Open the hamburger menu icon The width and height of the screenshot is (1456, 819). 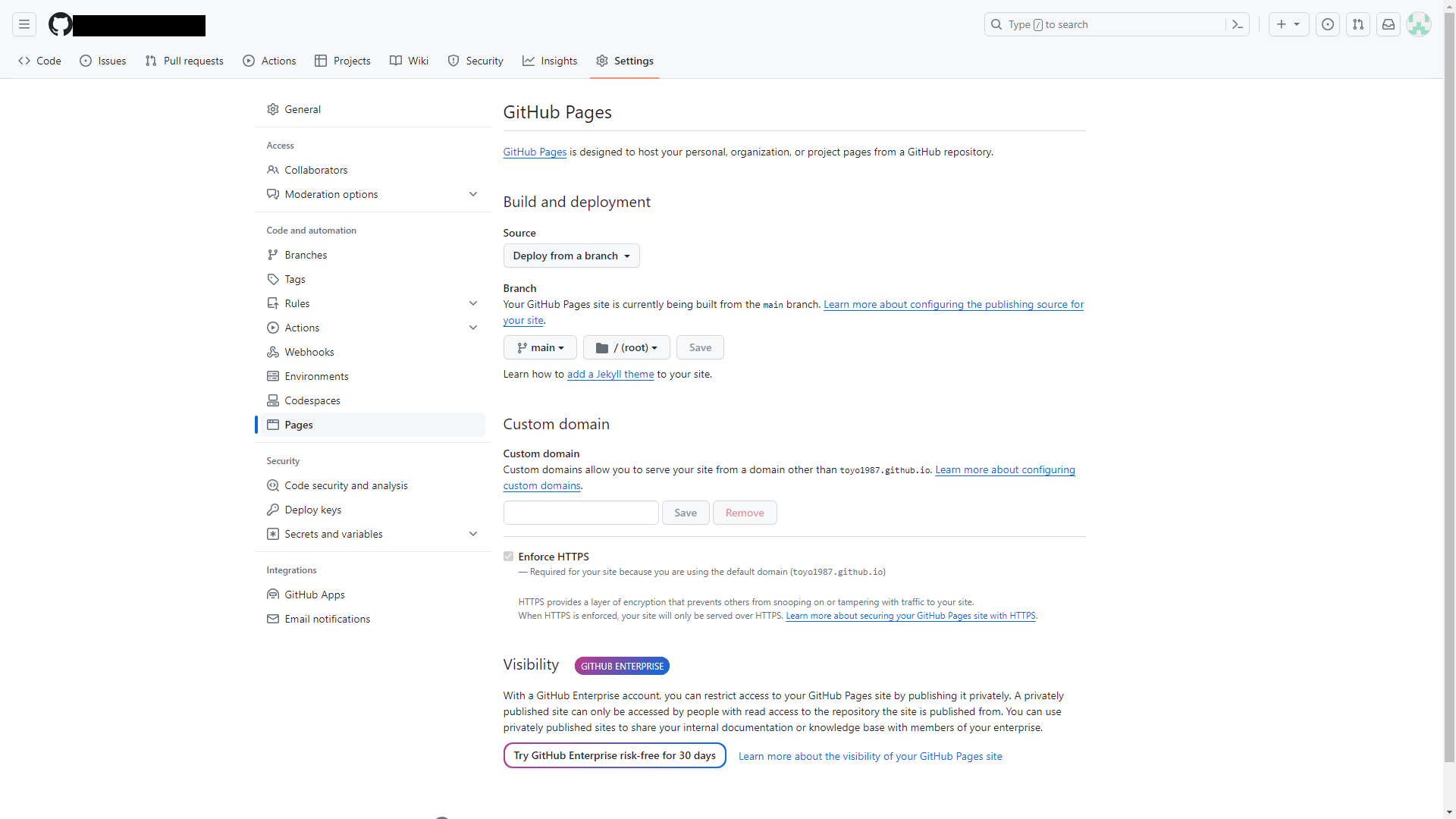click(24, 24)
